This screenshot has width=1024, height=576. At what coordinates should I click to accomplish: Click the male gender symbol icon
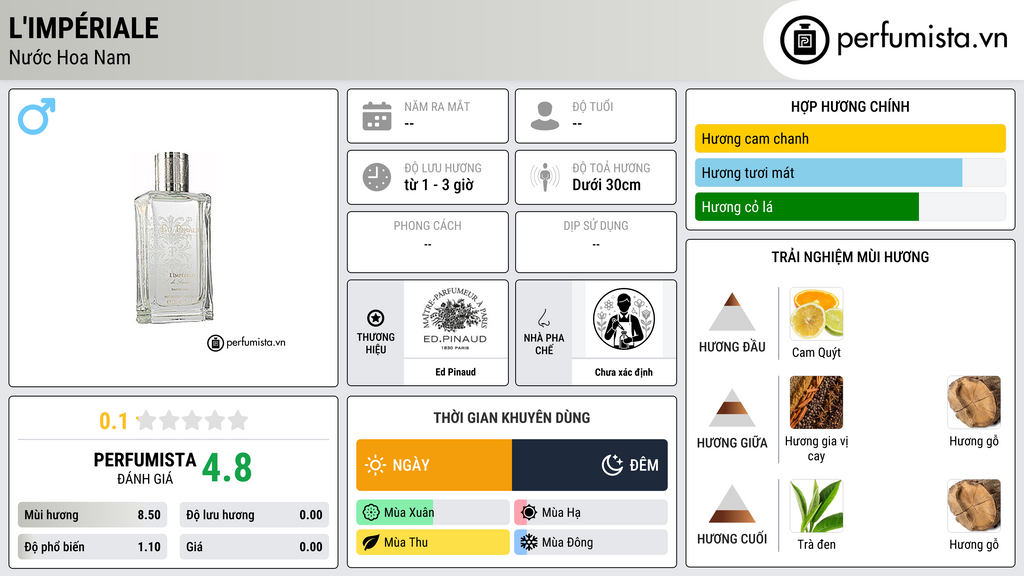37,116
